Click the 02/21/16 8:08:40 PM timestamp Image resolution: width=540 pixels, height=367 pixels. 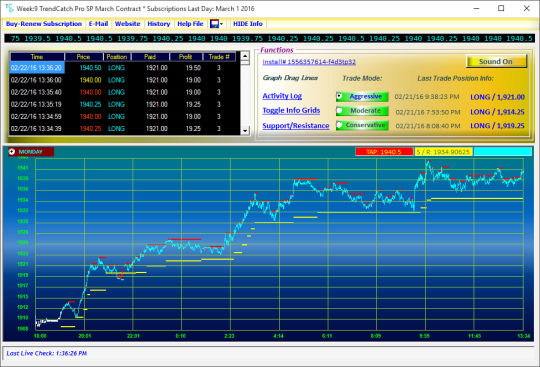[428, 126]
